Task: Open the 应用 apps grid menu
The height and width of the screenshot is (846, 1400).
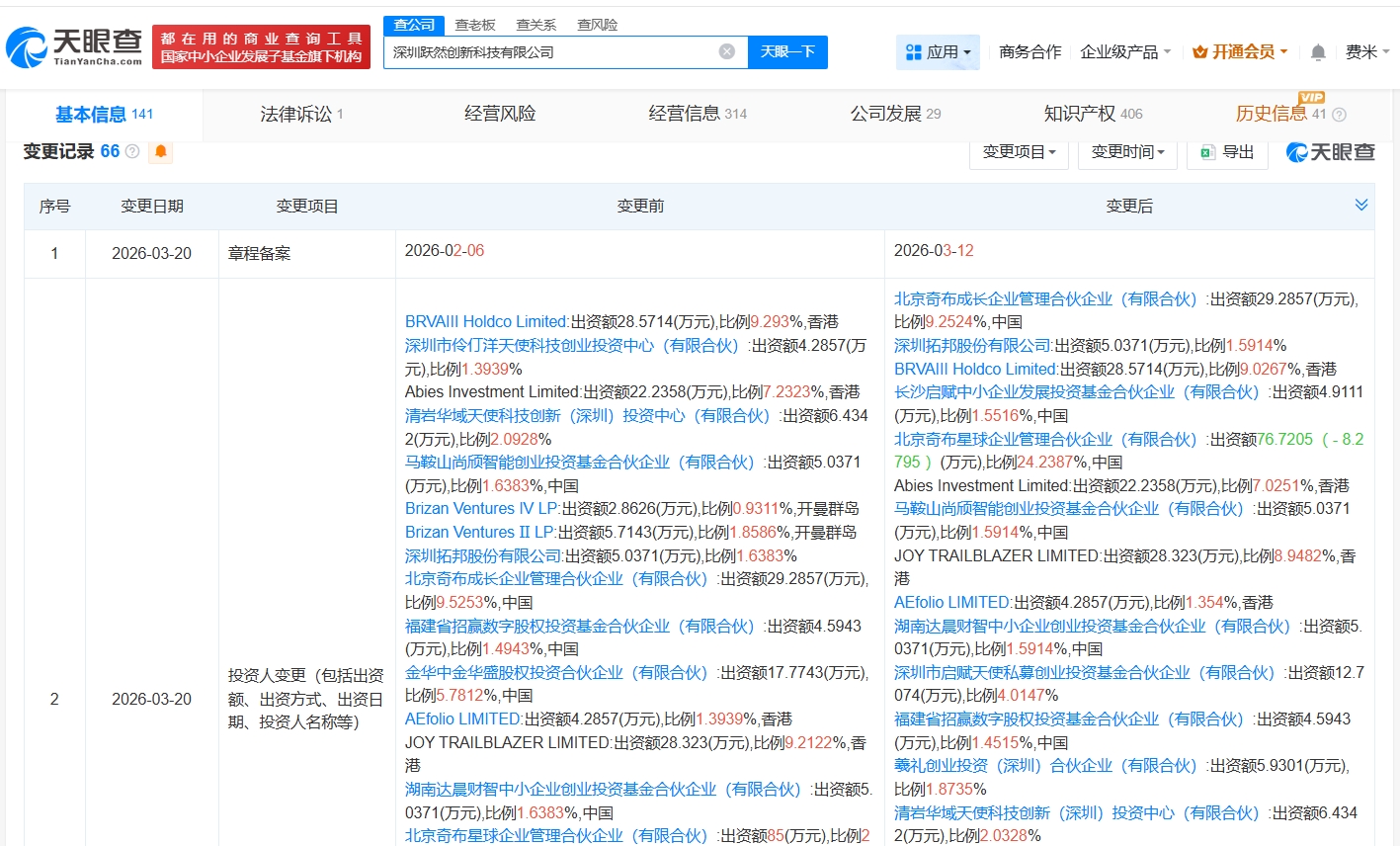Action: point(938,52)
